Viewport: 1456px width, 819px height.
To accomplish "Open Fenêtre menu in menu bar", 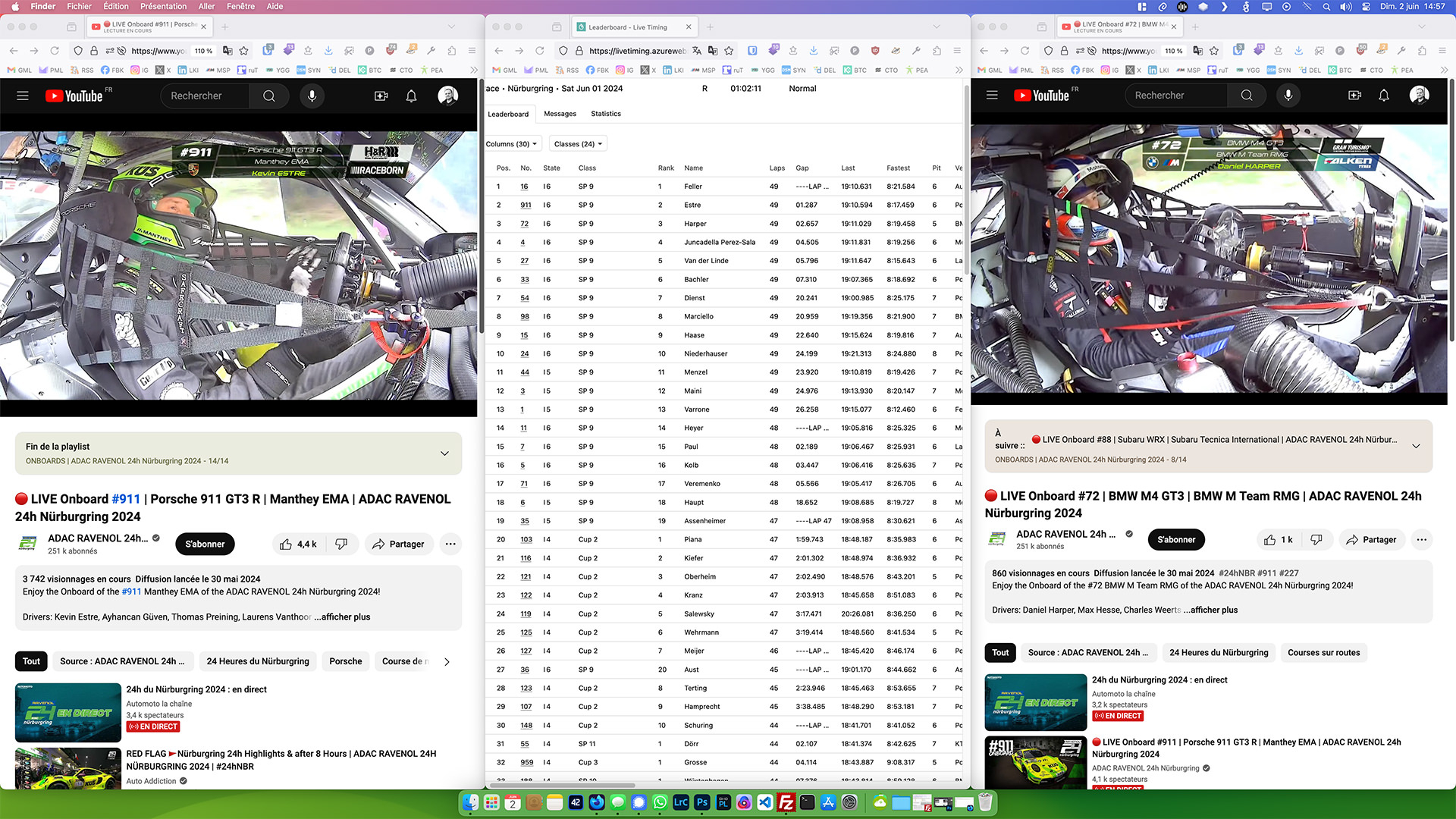I will [x=240, y=6].
